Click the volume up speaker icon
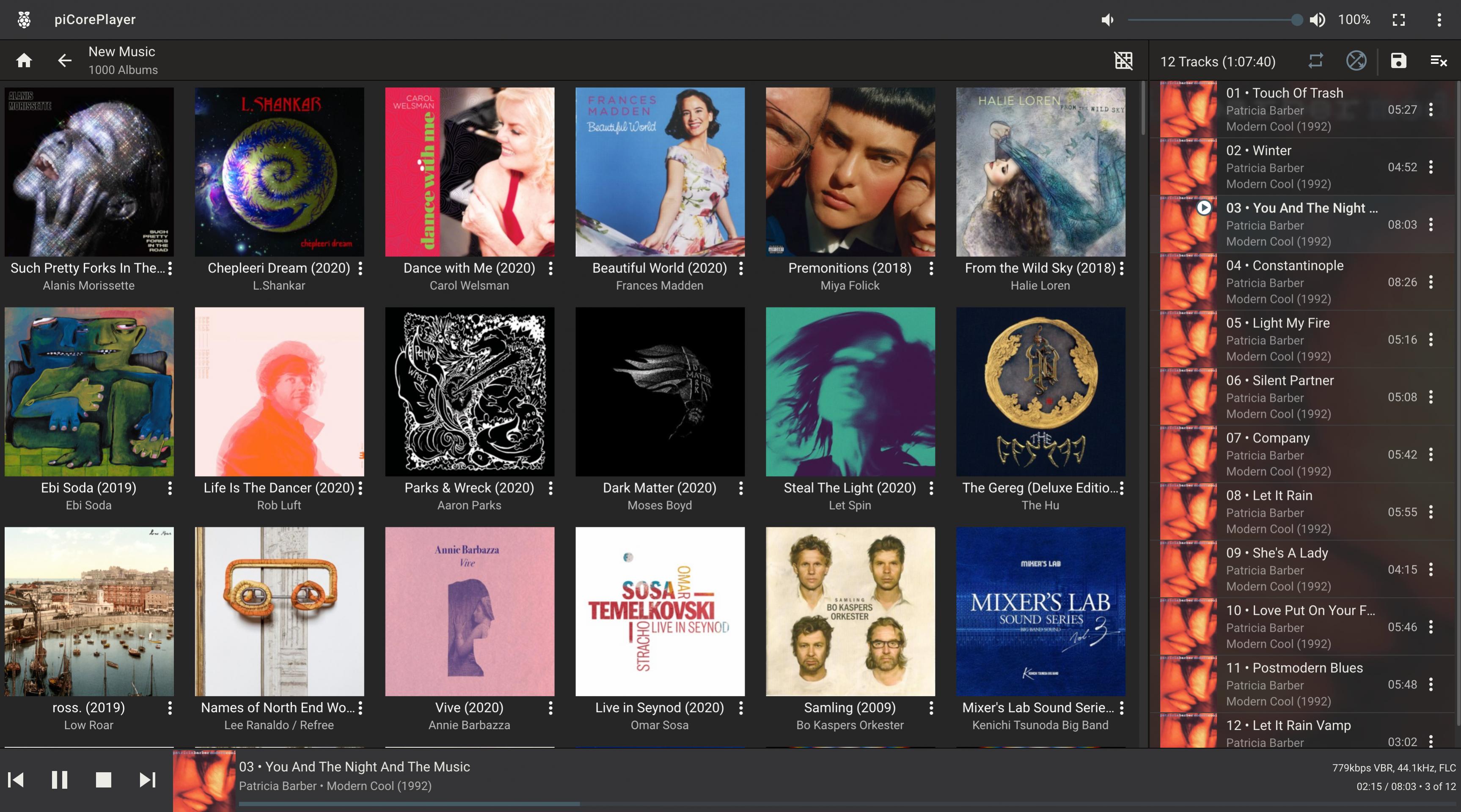The width and height of the screenshot is (1461, 812). 1317,20
